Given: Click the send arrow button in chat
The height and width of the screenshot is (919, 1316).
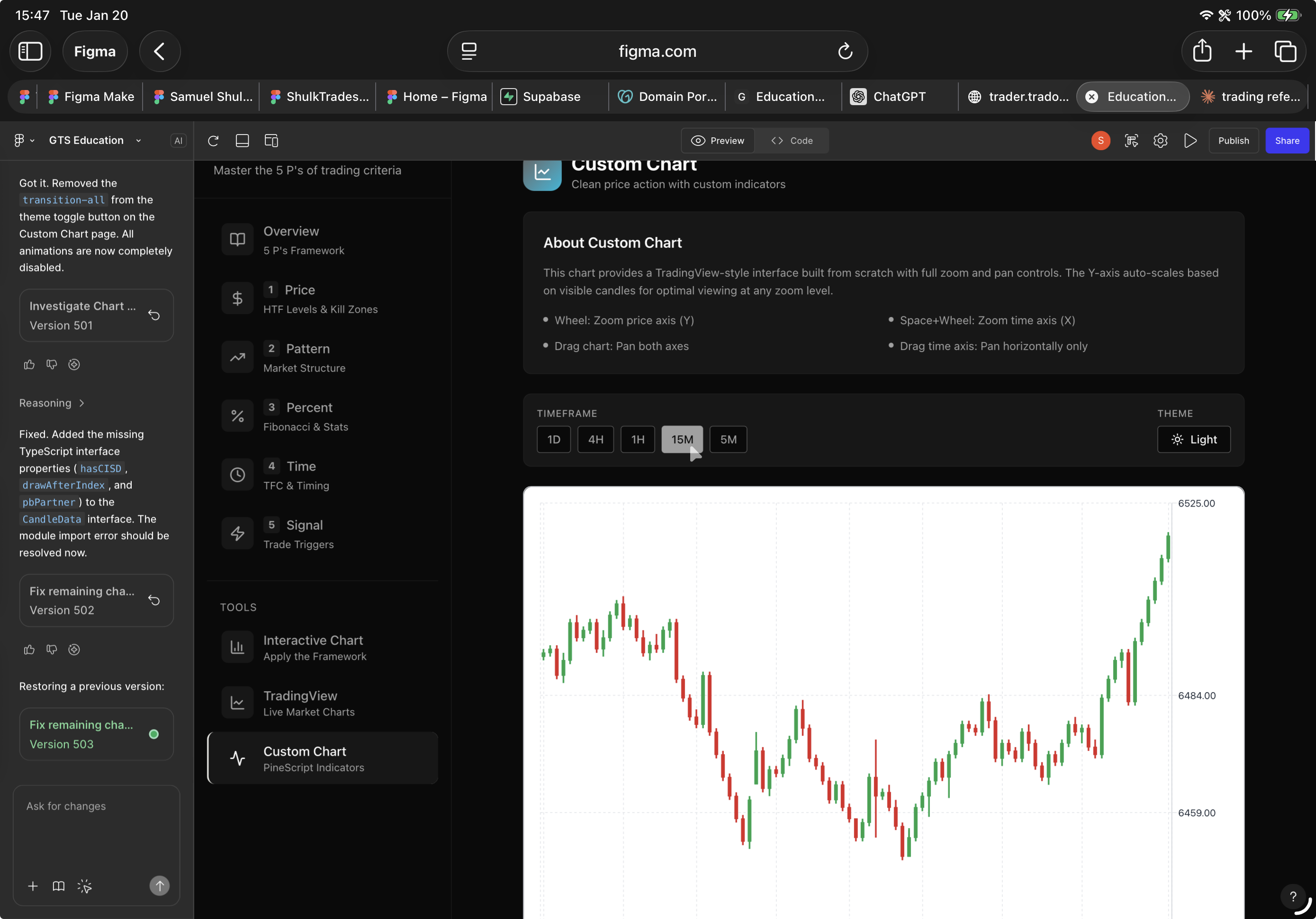Looking at the screenshot, I should (x=159, y=886).
